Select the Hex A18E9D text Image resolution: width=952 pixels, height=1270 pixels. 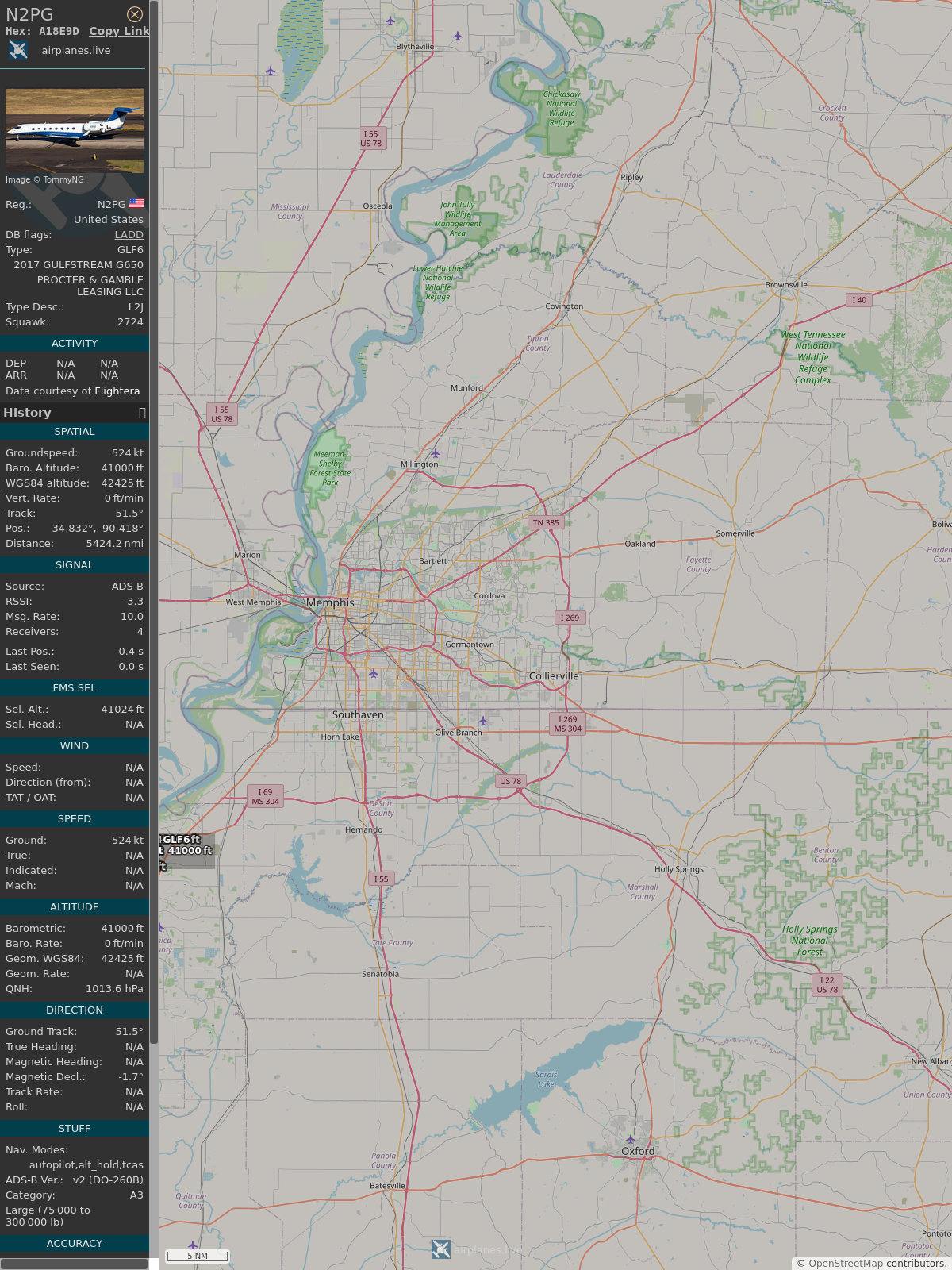point(42,31)
